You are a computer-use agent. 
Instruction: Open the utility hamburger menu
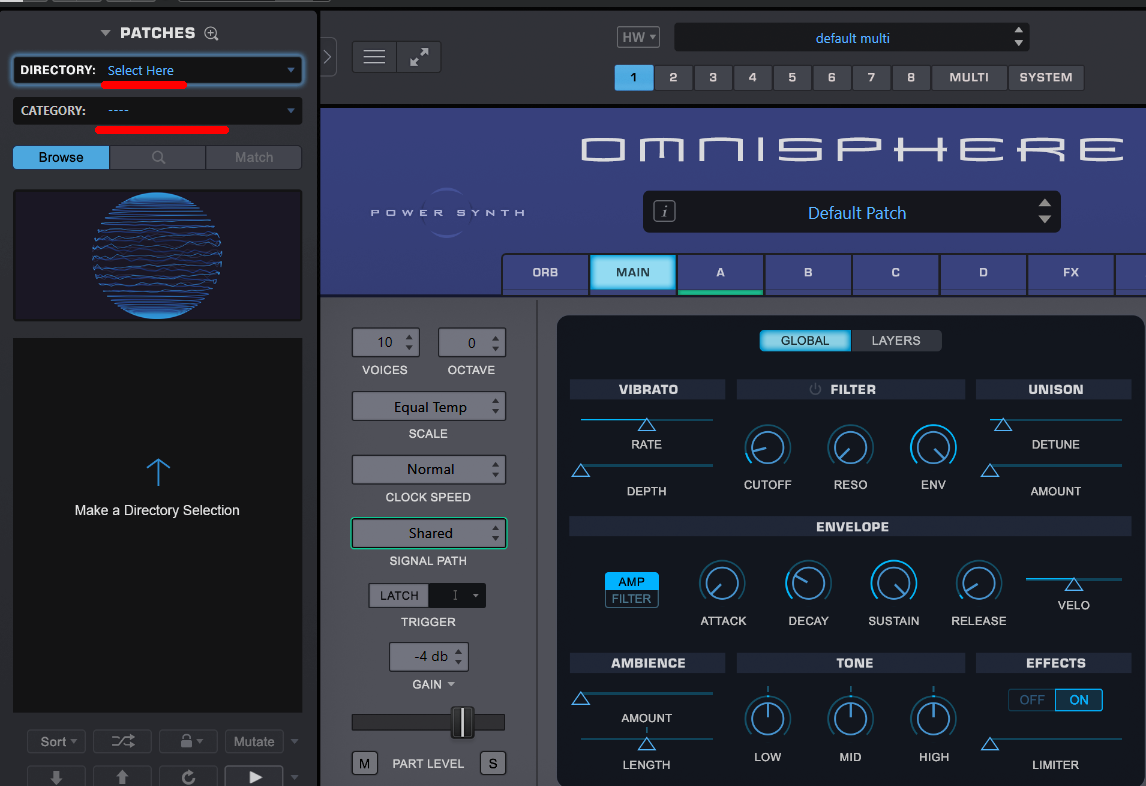374,57
